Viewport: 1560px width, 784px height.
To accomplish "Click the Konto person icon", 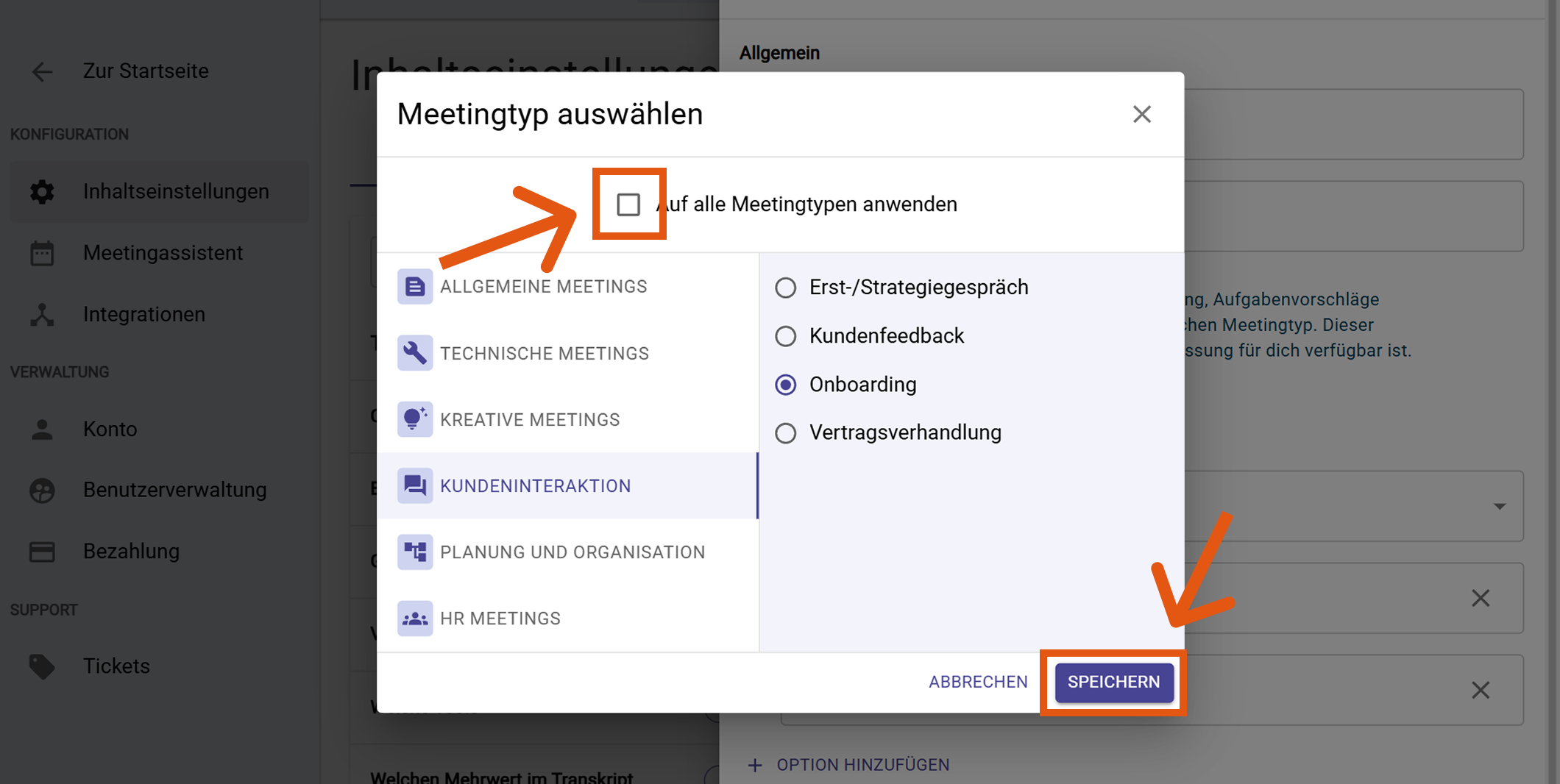I will [42, 429].
